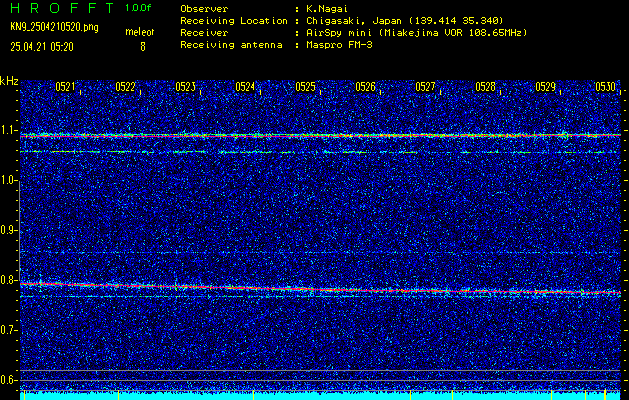
Task: Click the Receiving antenna label
Action: click(x=231, y=45)
